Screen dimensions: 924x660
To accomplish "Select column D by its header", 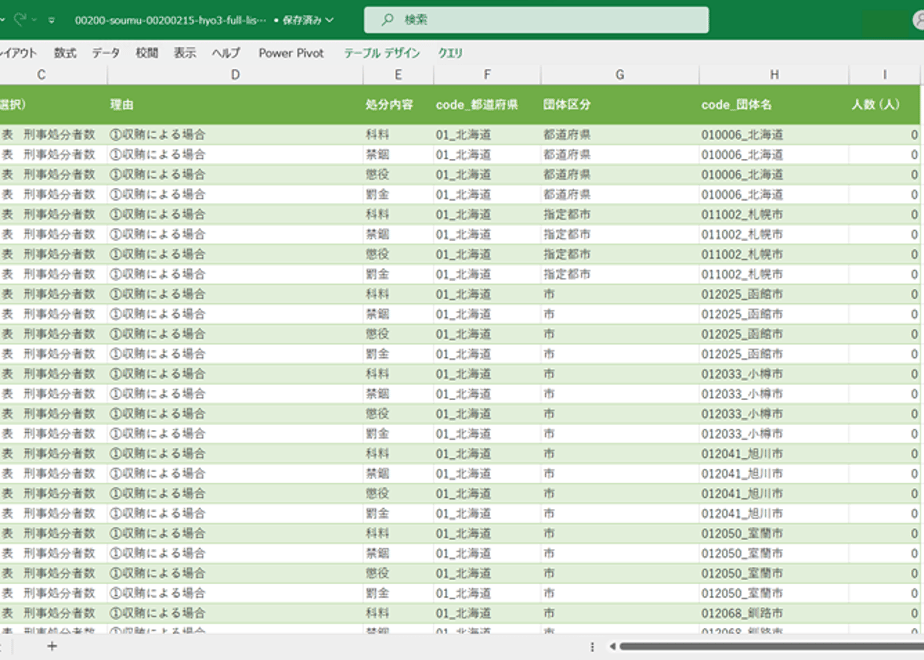I will click(x=235, y=75).
